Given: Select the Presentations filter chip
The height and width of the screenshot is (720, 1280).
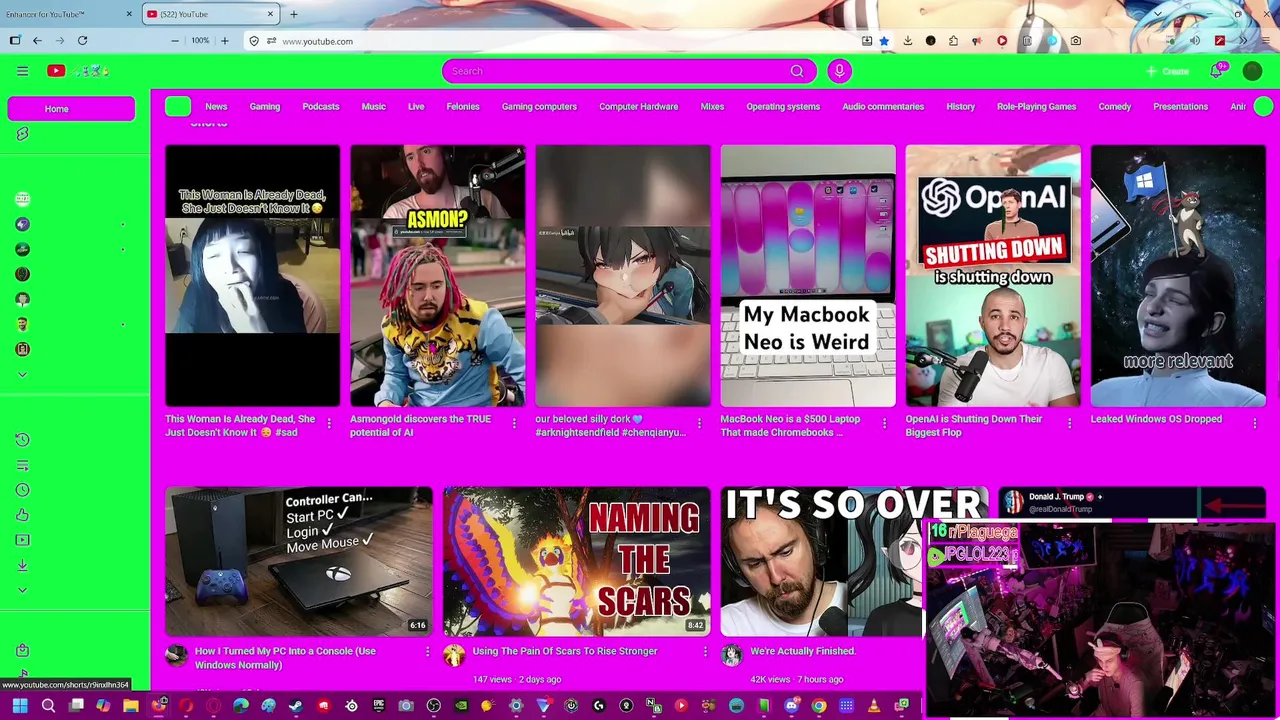Looking at the screenshot, I should [x=1180, y=107].
